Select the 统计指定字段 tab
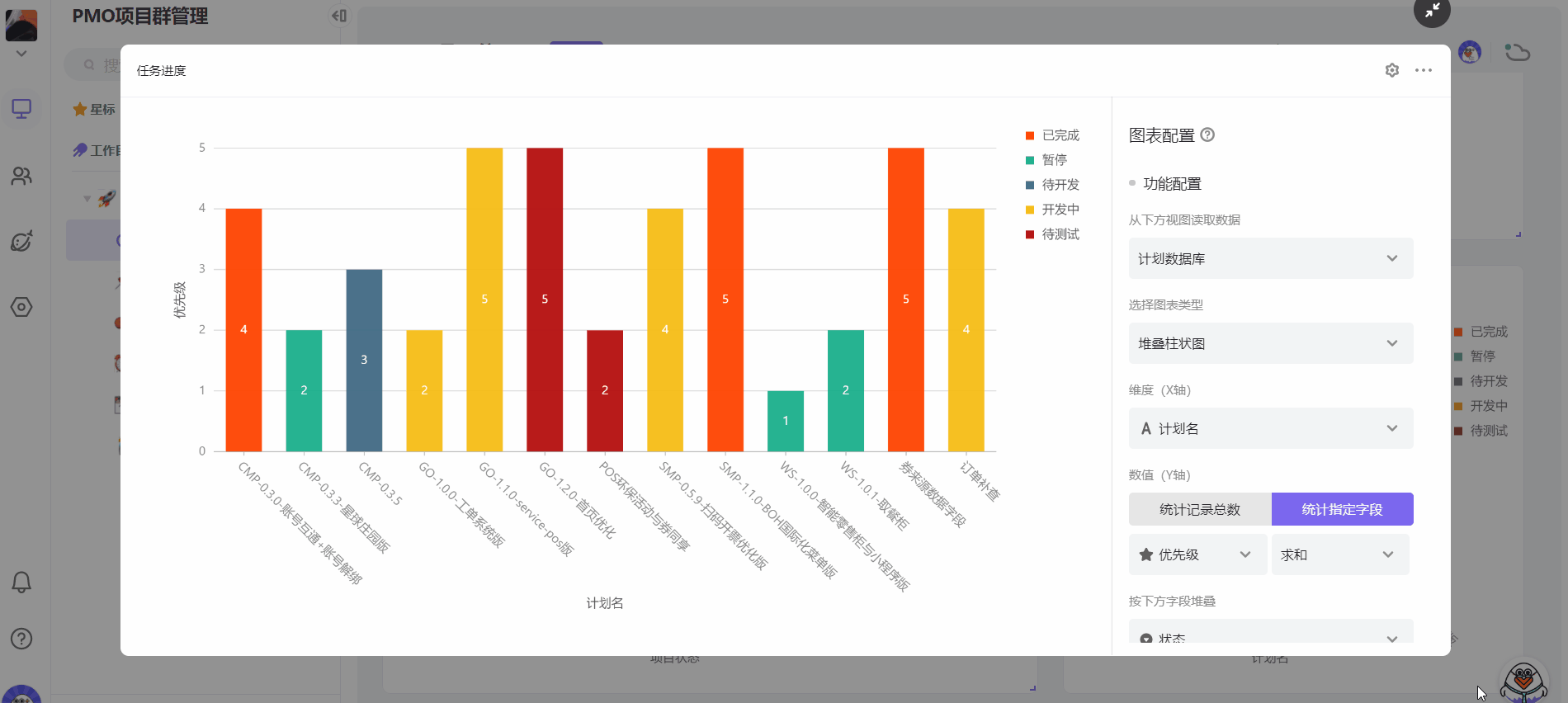This screenshot has height=703, width=1568. pos(1342,509)
